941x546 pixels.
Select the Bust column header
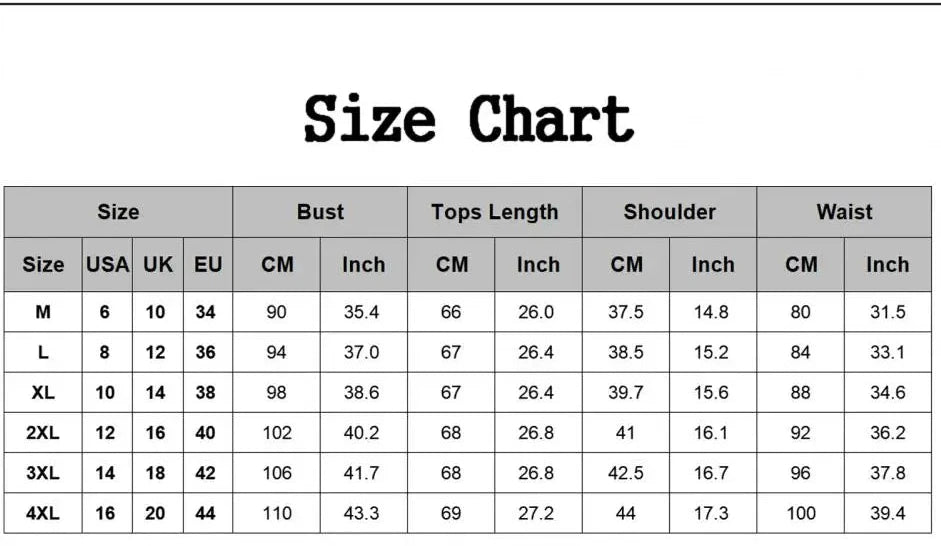[x=320, y=212]
